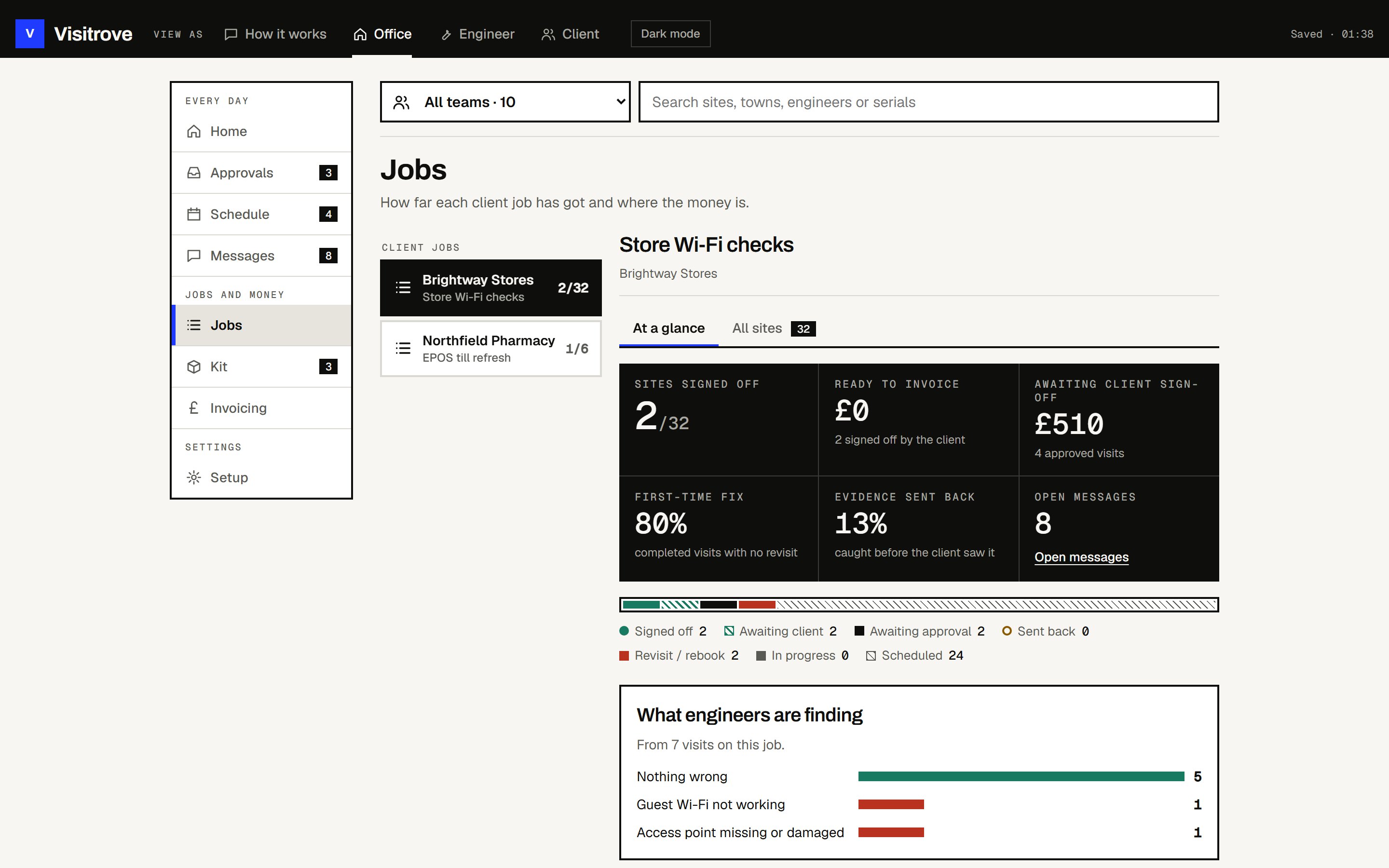
Task: Click the Nothing wrong green bar
Action: 1021,776
